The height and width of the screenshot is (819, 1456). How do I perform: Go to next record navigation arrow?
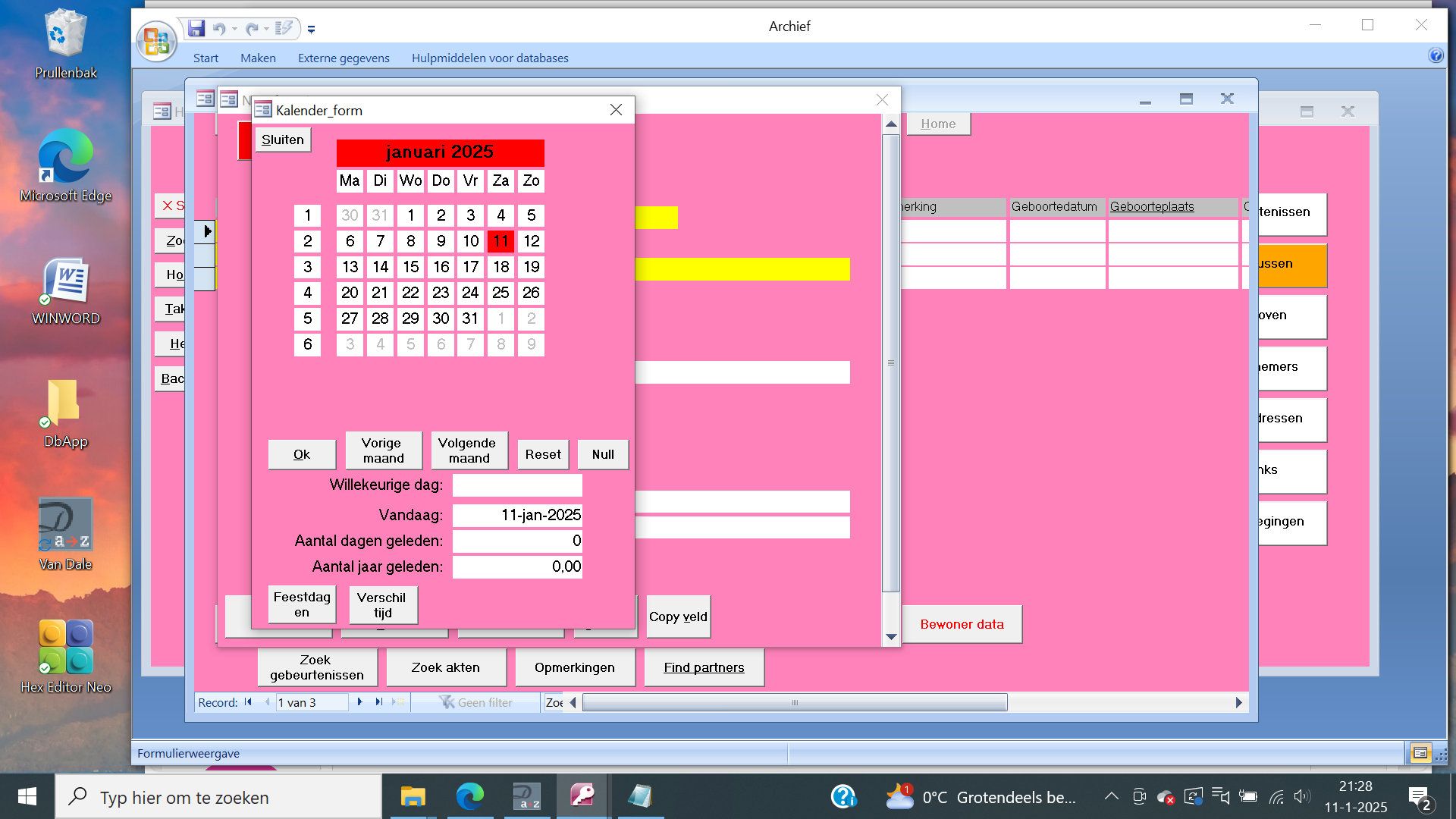(360, 702)
